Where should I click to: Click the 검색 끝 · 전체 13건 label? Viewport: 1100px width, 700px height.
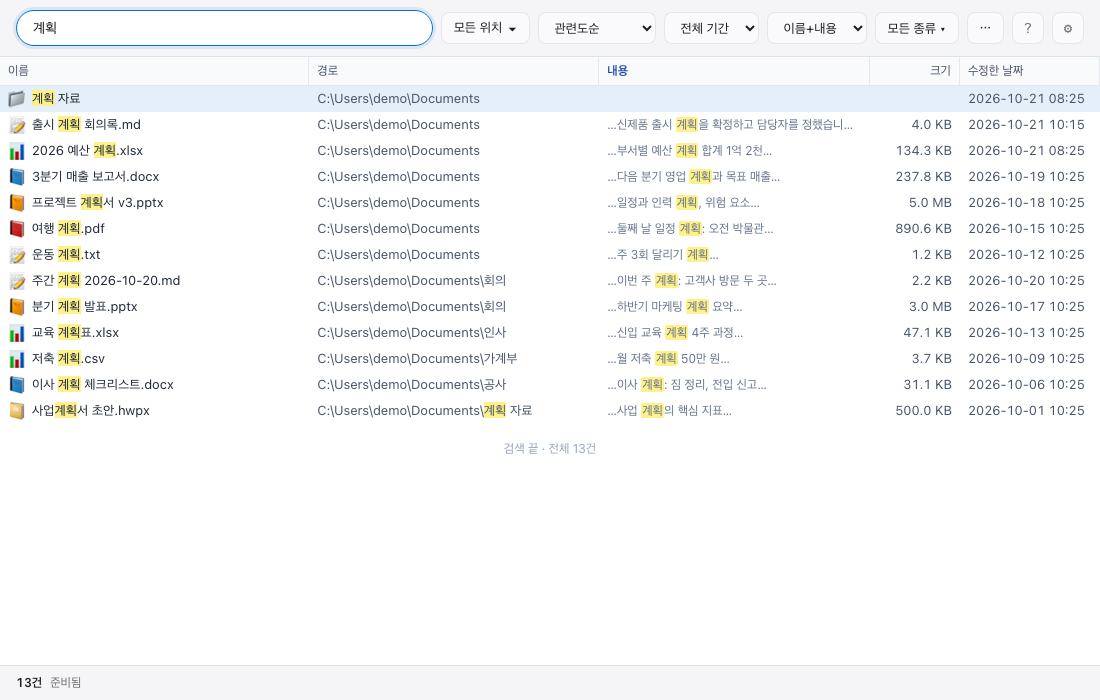[550, 448]
